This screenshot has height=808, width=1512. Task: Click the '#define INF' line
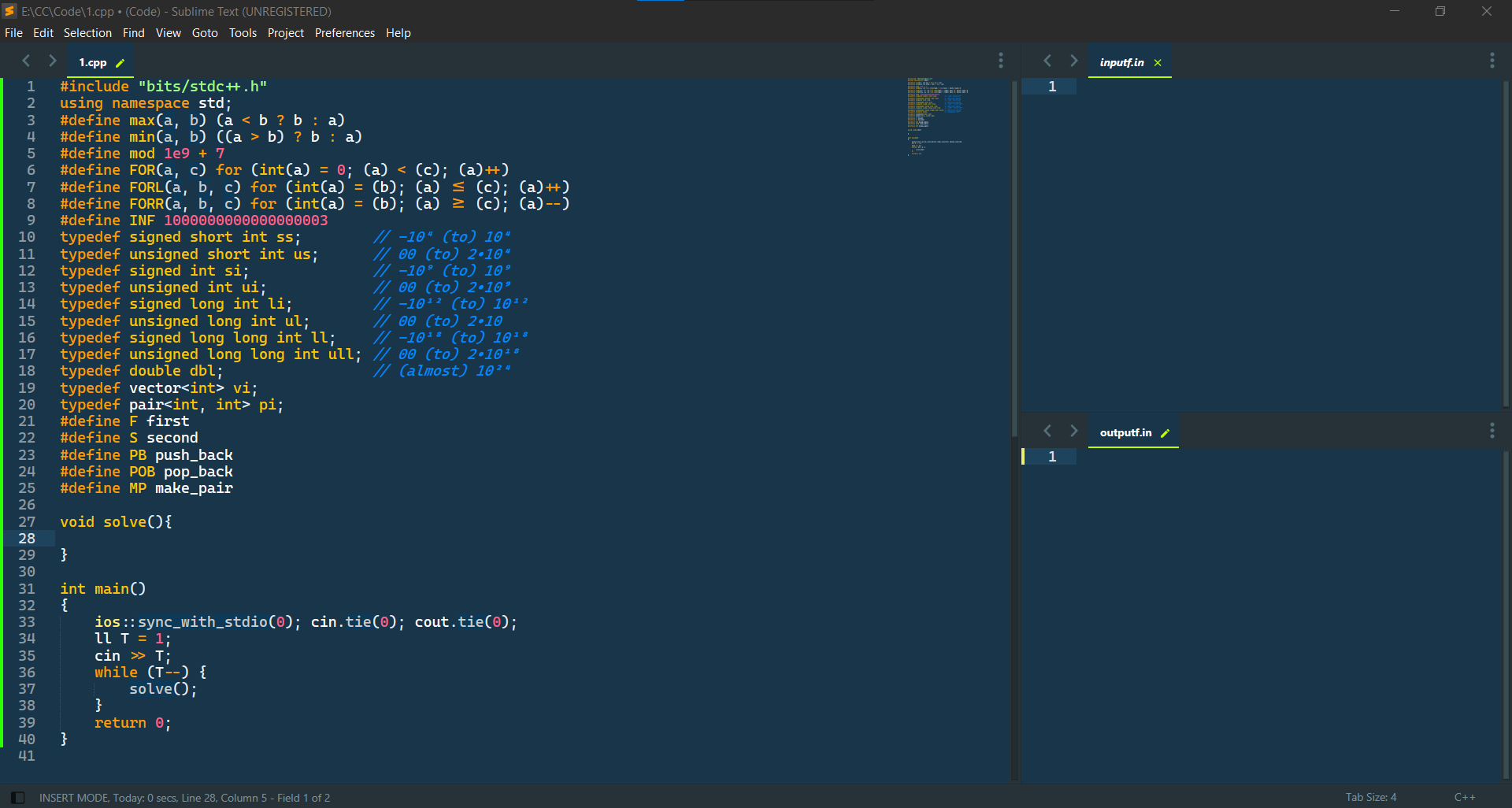pos(194,221)
